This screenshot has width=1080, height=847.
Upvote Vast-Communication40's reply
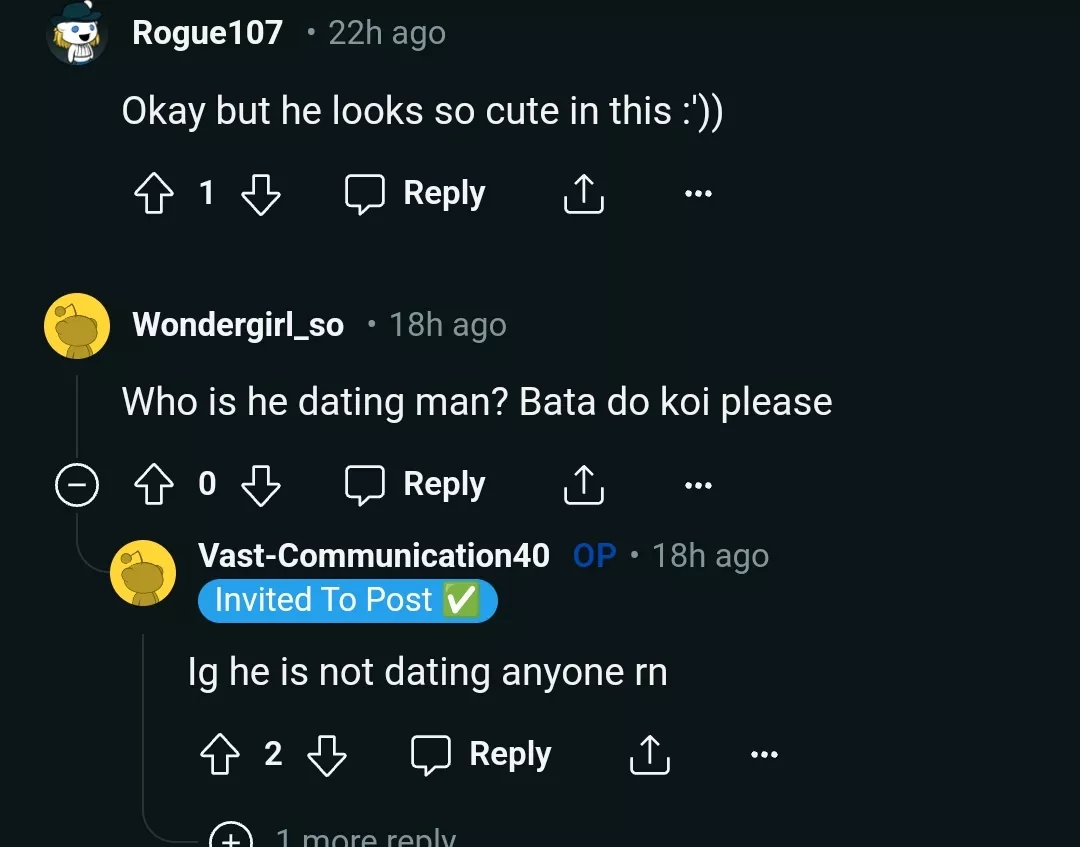(219, 755)
